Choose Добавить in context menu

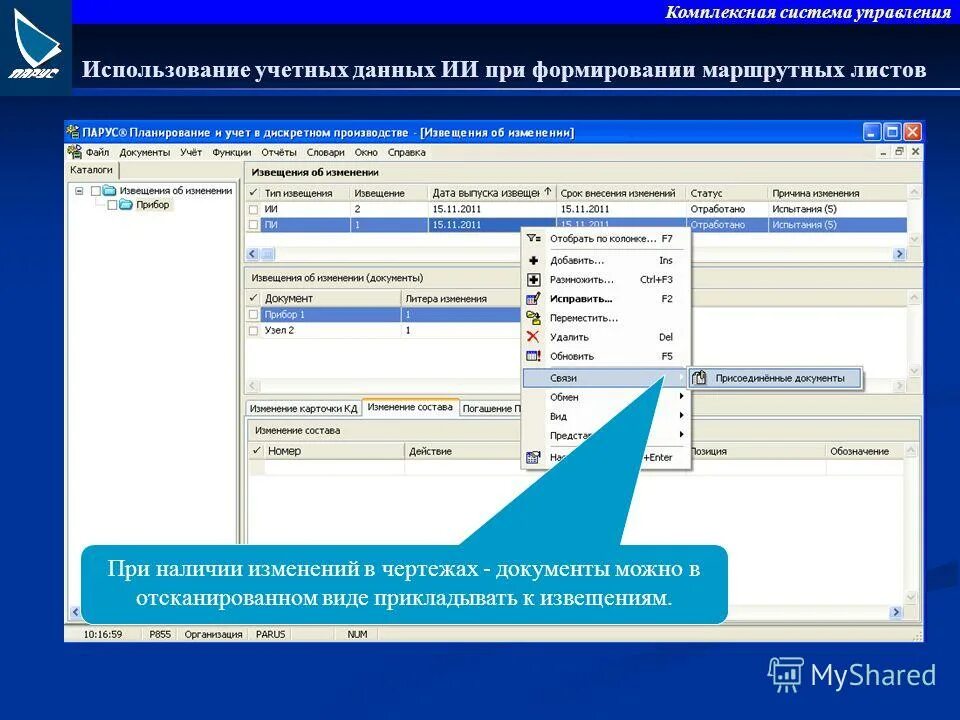pos(606,260)
